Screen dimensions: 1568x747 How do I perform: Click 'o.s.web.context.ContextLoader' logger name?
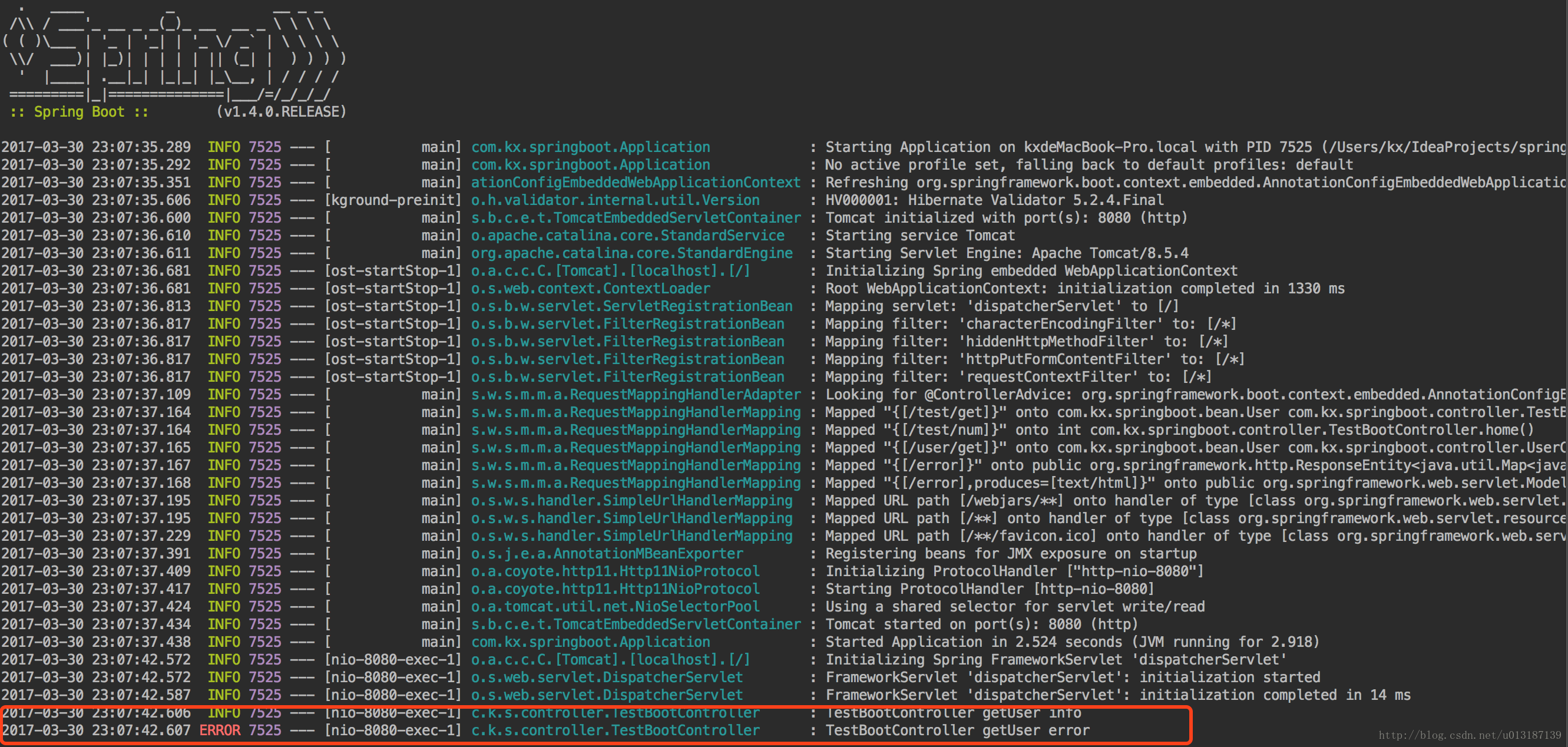590,289
